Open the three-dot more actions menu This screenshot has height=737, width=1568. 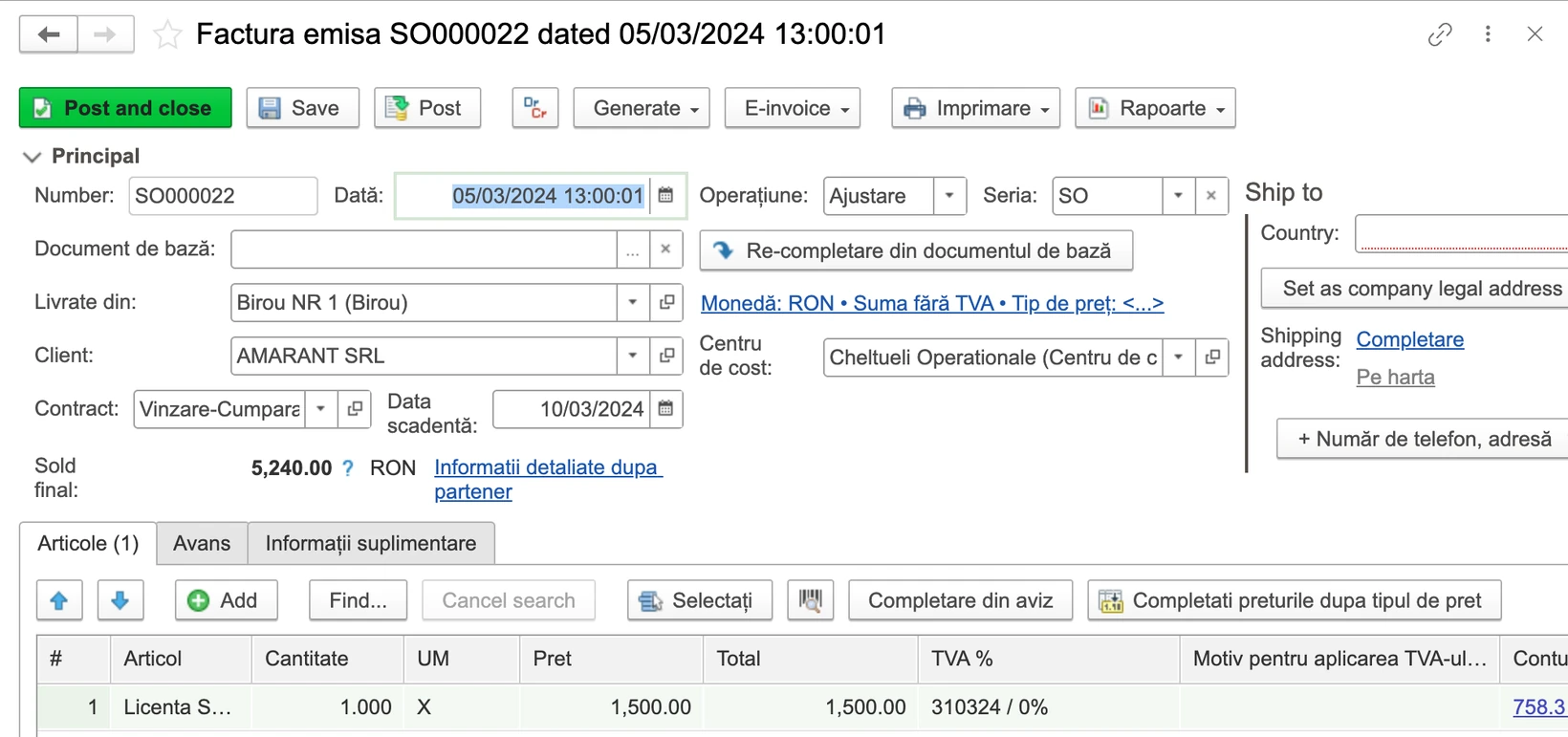pos(1488,34)
